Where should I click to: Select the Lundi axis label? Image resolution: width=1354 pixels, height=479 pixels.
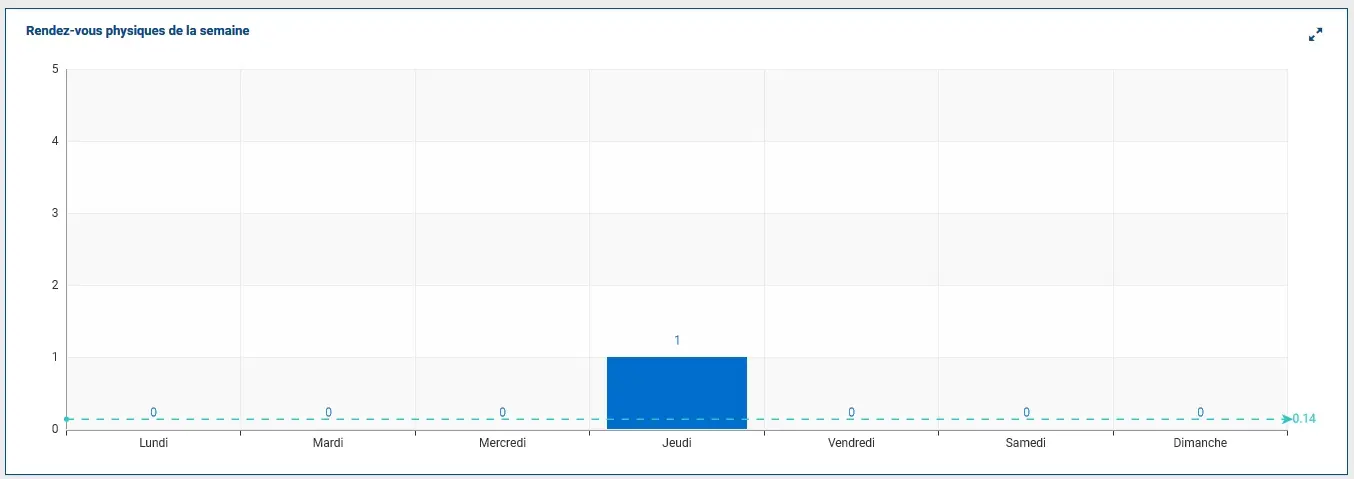point(154,443)
